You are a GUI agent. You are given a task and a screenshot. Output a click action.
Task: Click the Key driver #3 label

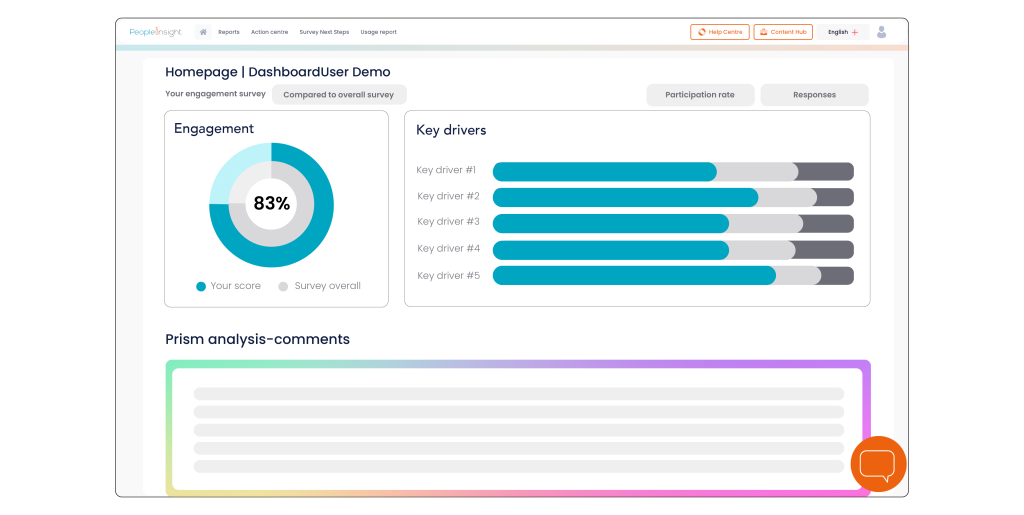pyautogui.click(x=448, y=222)
